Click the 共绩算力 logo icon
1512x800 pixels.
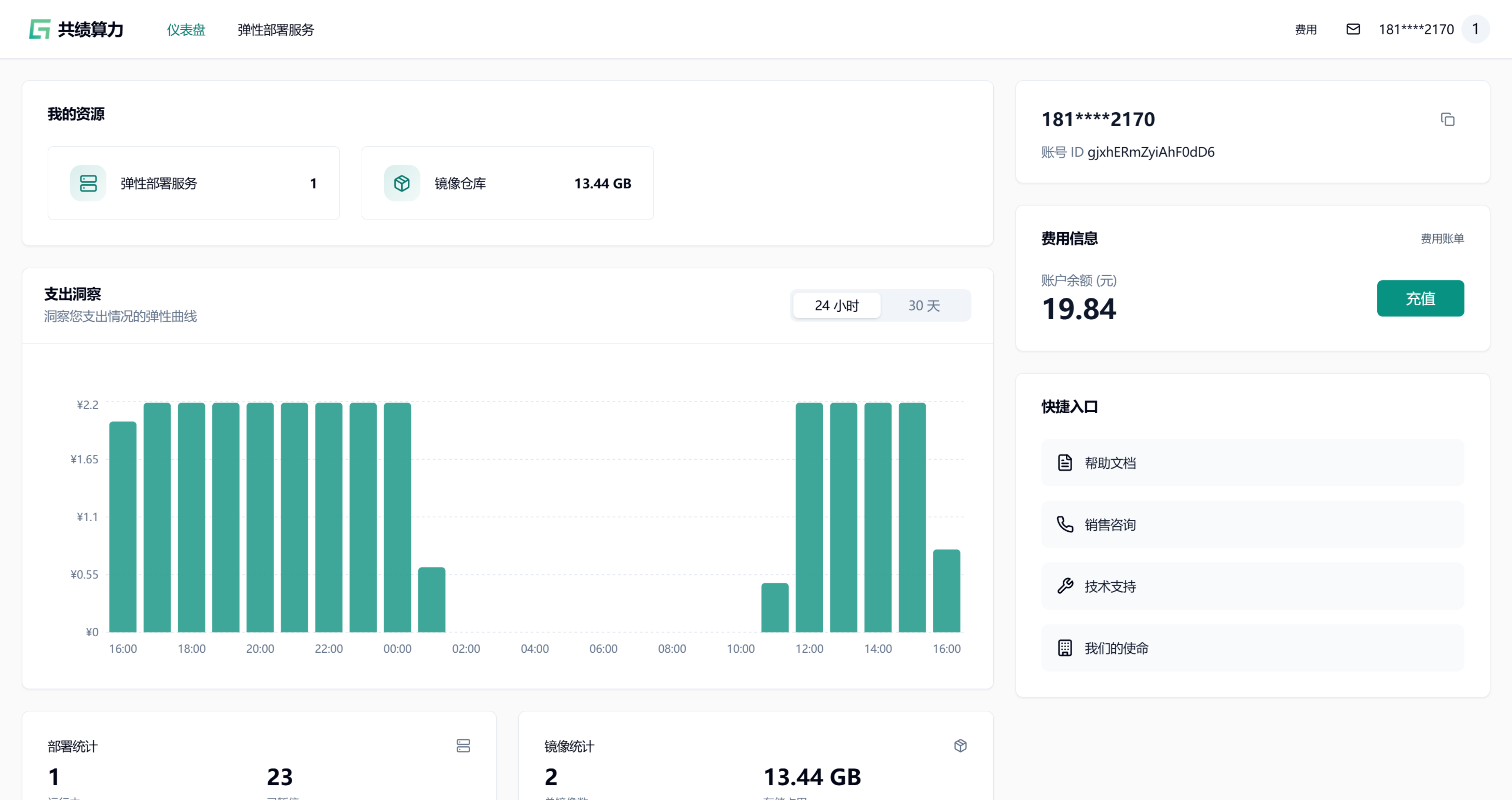pos(39,29)
